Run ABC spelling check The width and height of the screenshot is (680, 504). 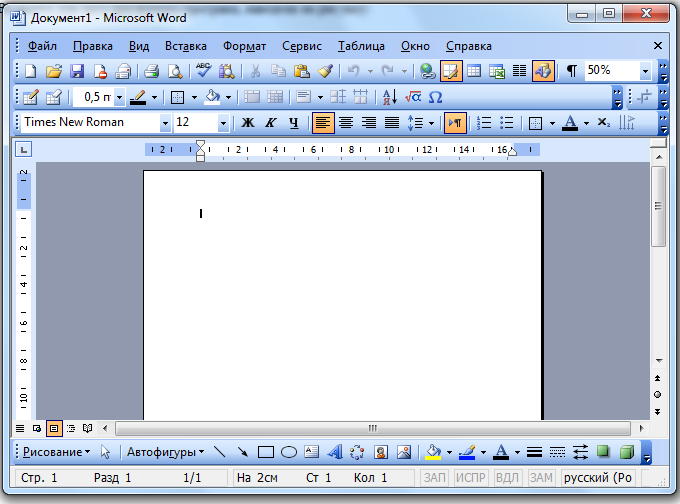[x=203, y=70]
